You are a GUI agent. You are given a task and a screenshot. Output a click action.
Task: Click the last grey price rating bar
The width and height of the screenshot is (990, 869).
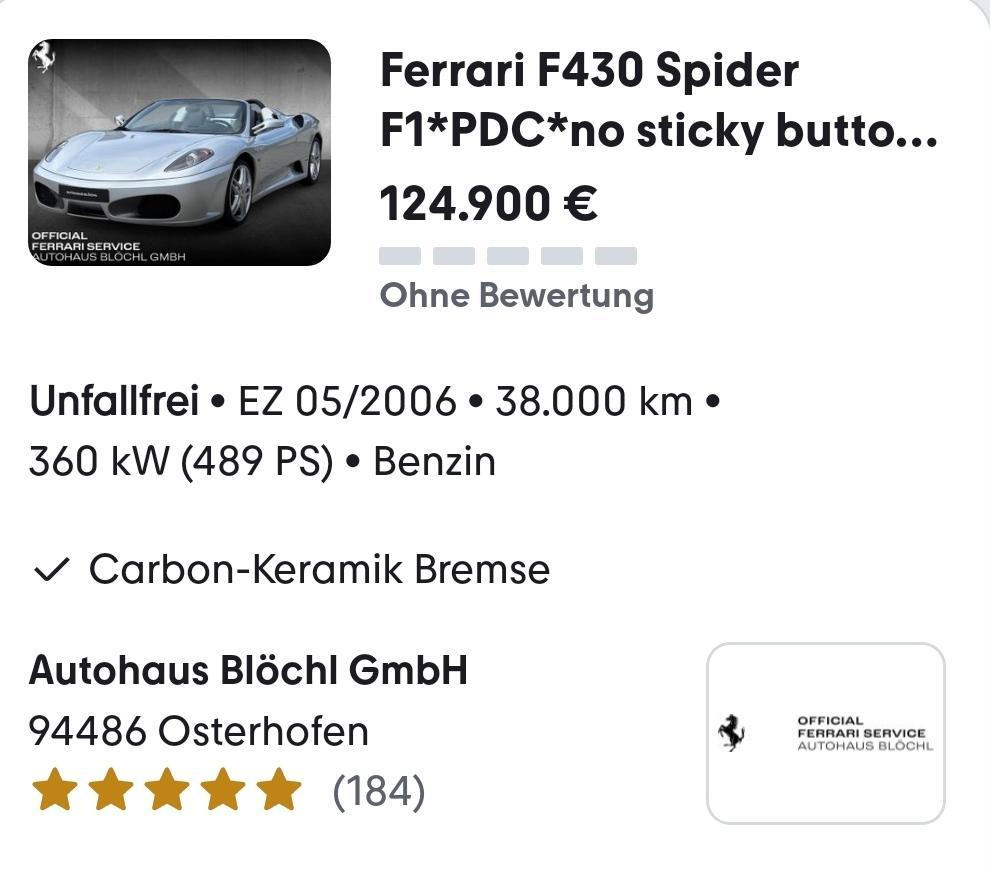pos(616,256)
